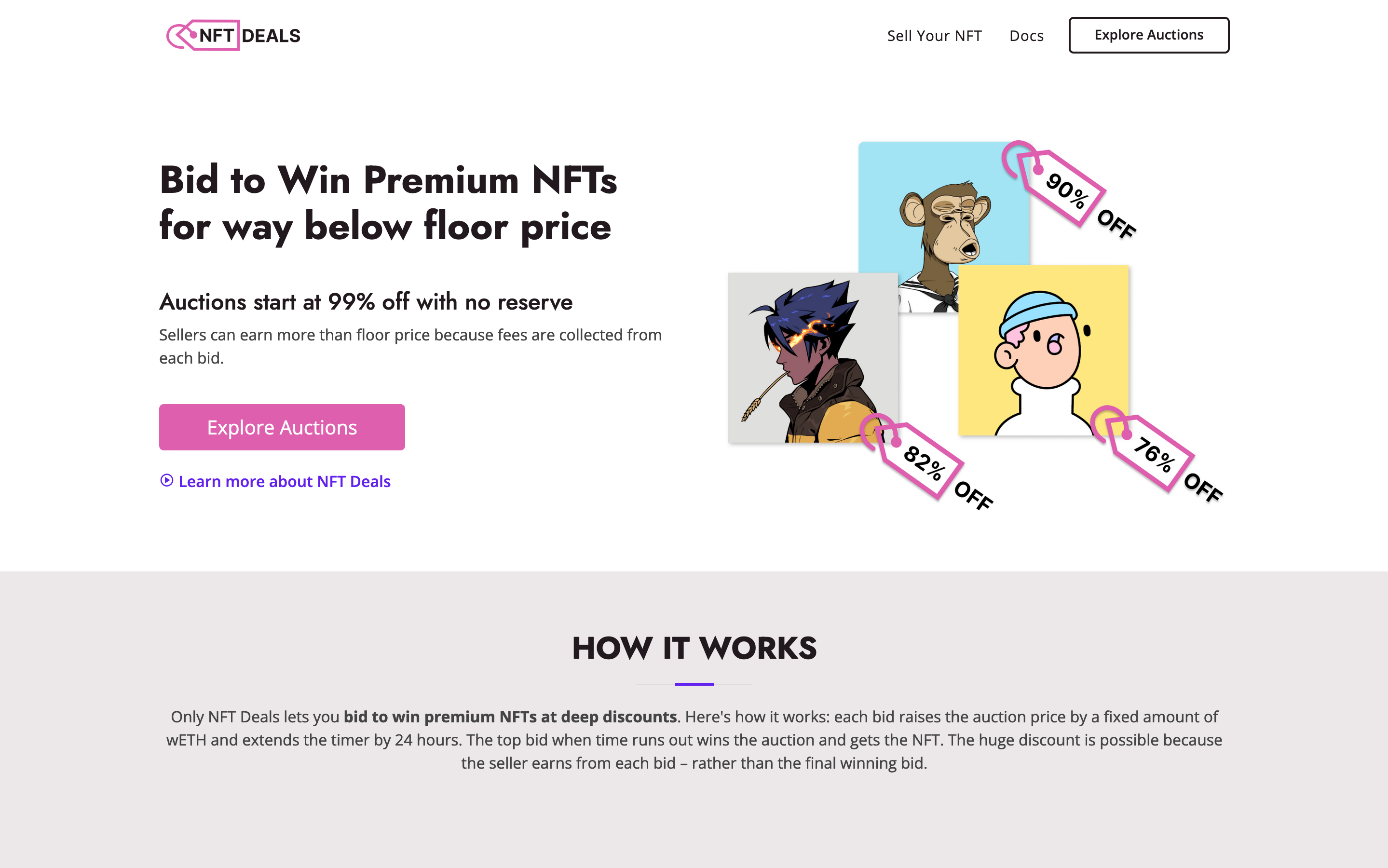1388x868 pixels.
Task: Open the Docs page
Action: (1026, 35)
